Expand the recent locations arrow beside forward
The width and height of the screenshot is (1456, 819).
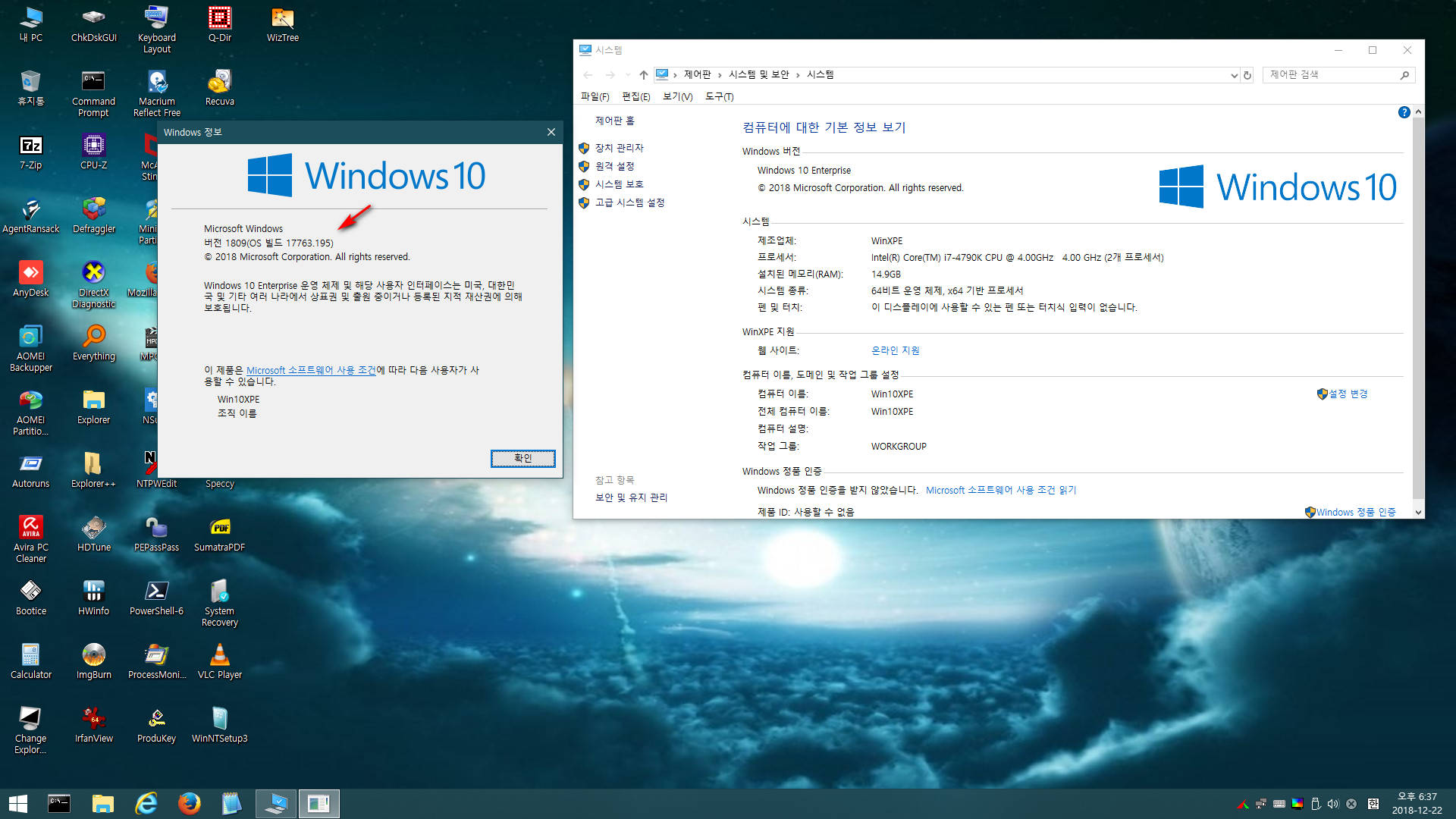click(627, 75)
